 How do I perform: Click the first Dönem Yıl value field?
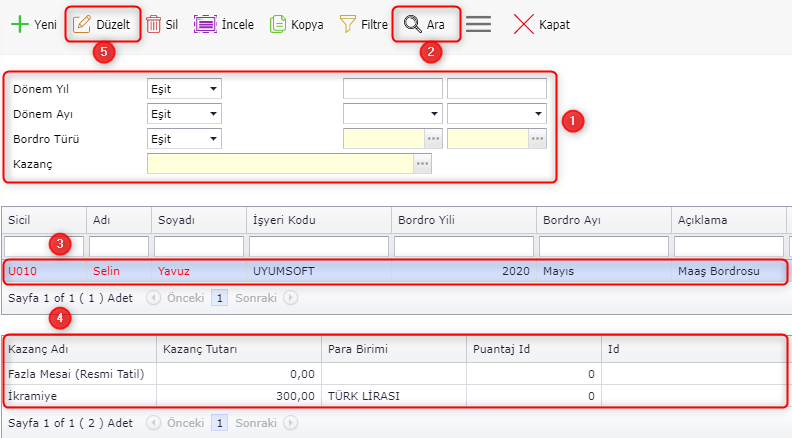(392, 89)
